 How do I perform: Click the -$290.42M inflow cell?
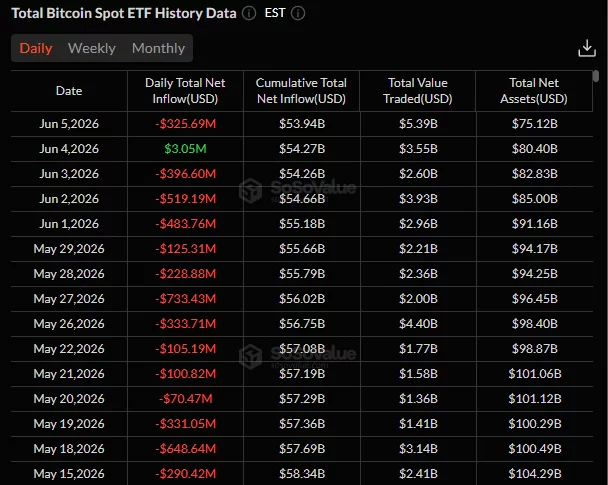[186, 474]
